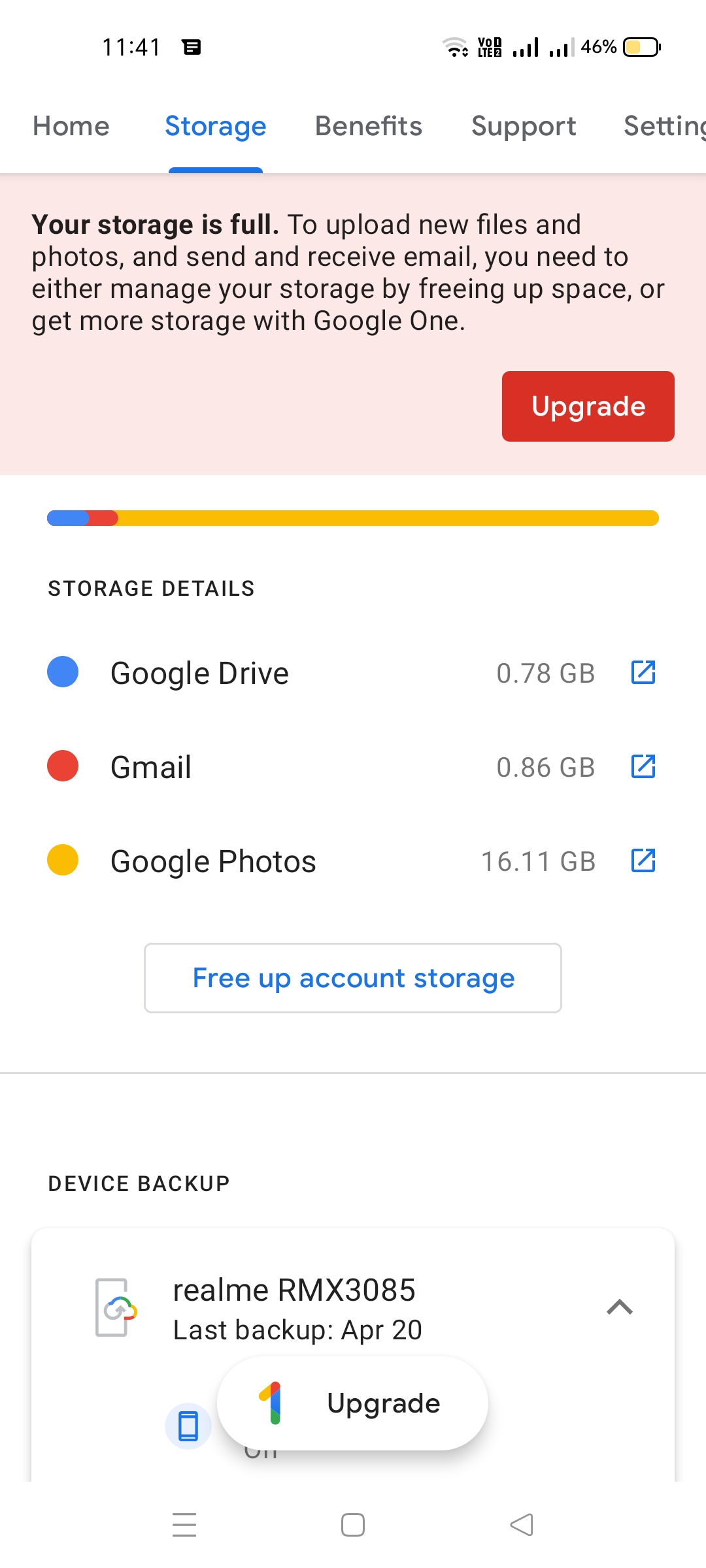Open the Settings tab
Viewport: 706px width, 1568px height.
(665, 126)
